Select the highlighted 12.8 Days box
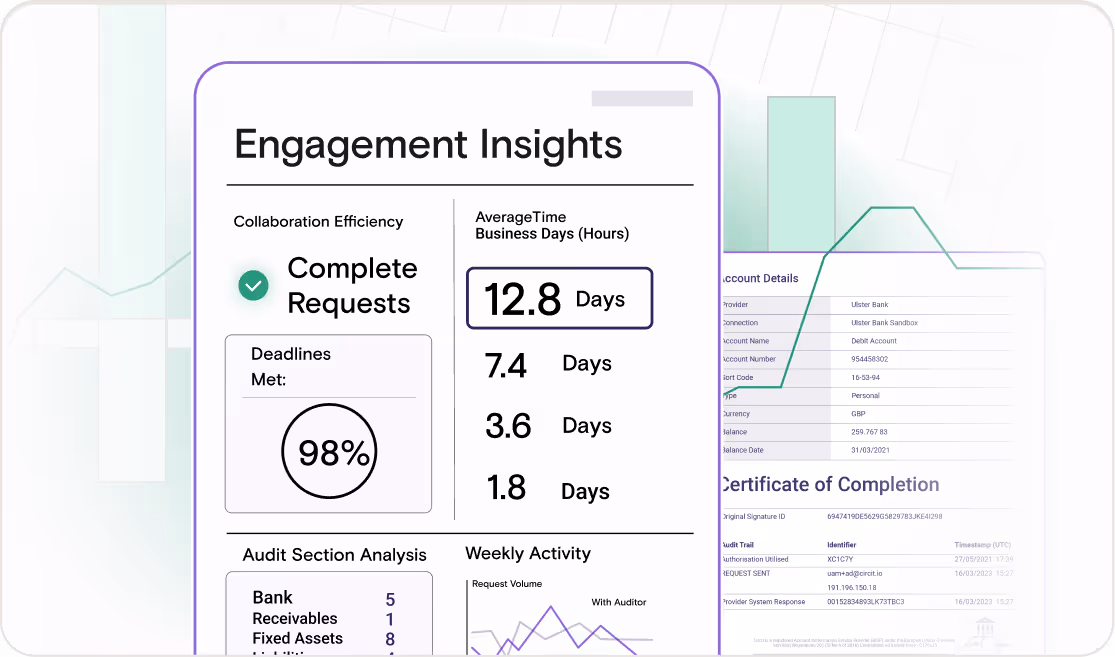The image size is (1115, 657). pyautogui.click(x=560, y=298)
